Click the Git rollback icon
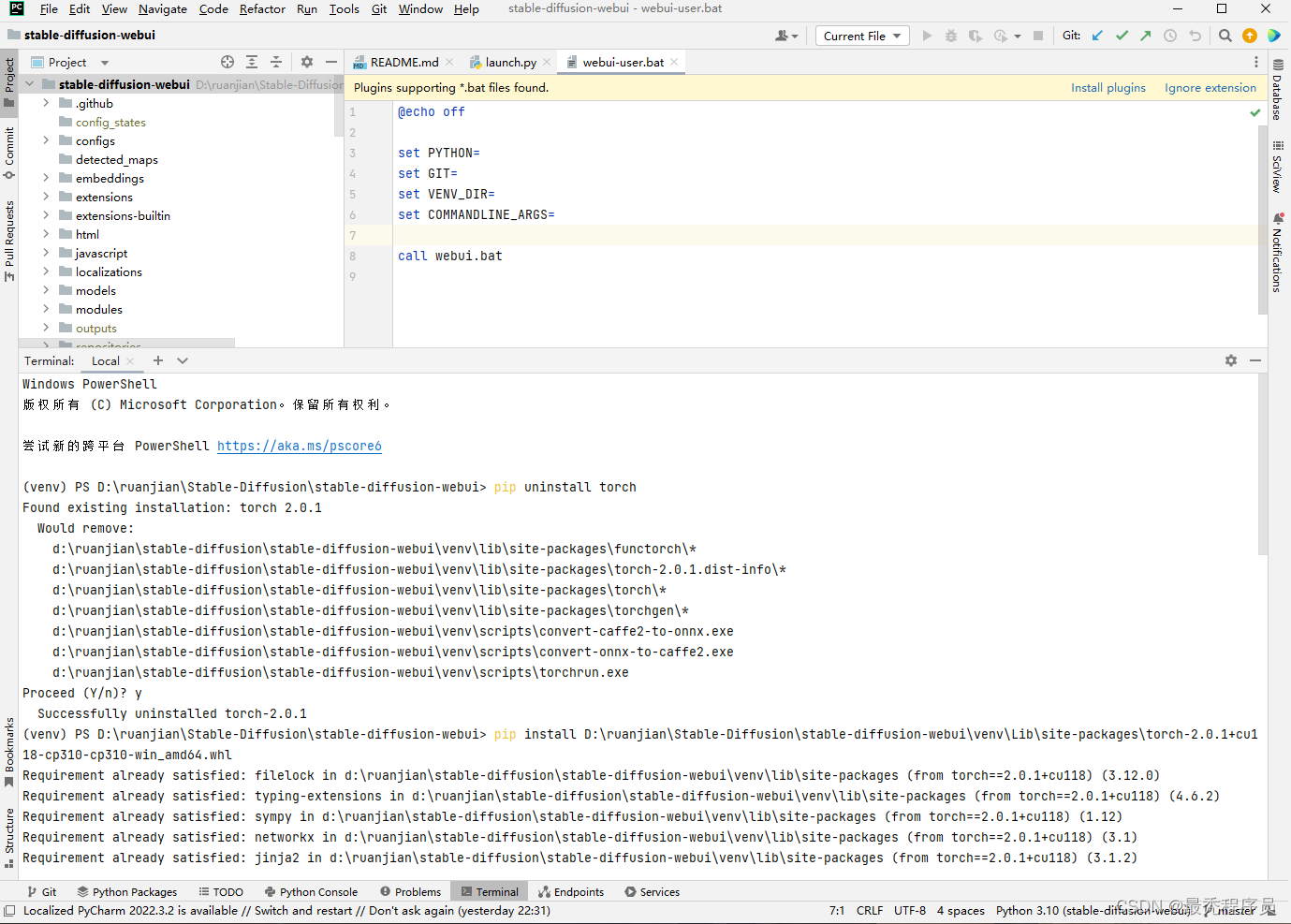The height and width of the screenshot is (924, 1291). (x=1195, y=36)
